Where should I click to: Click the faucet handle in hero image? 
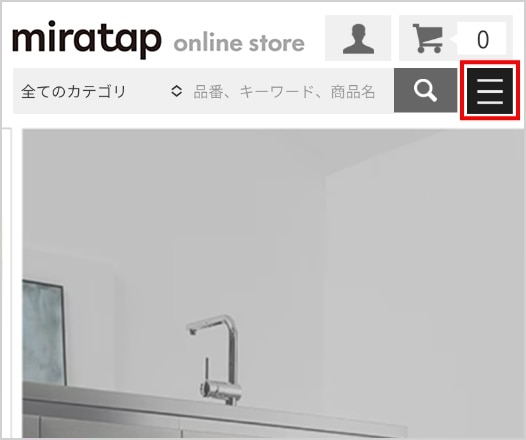click(x=207, y=372)
